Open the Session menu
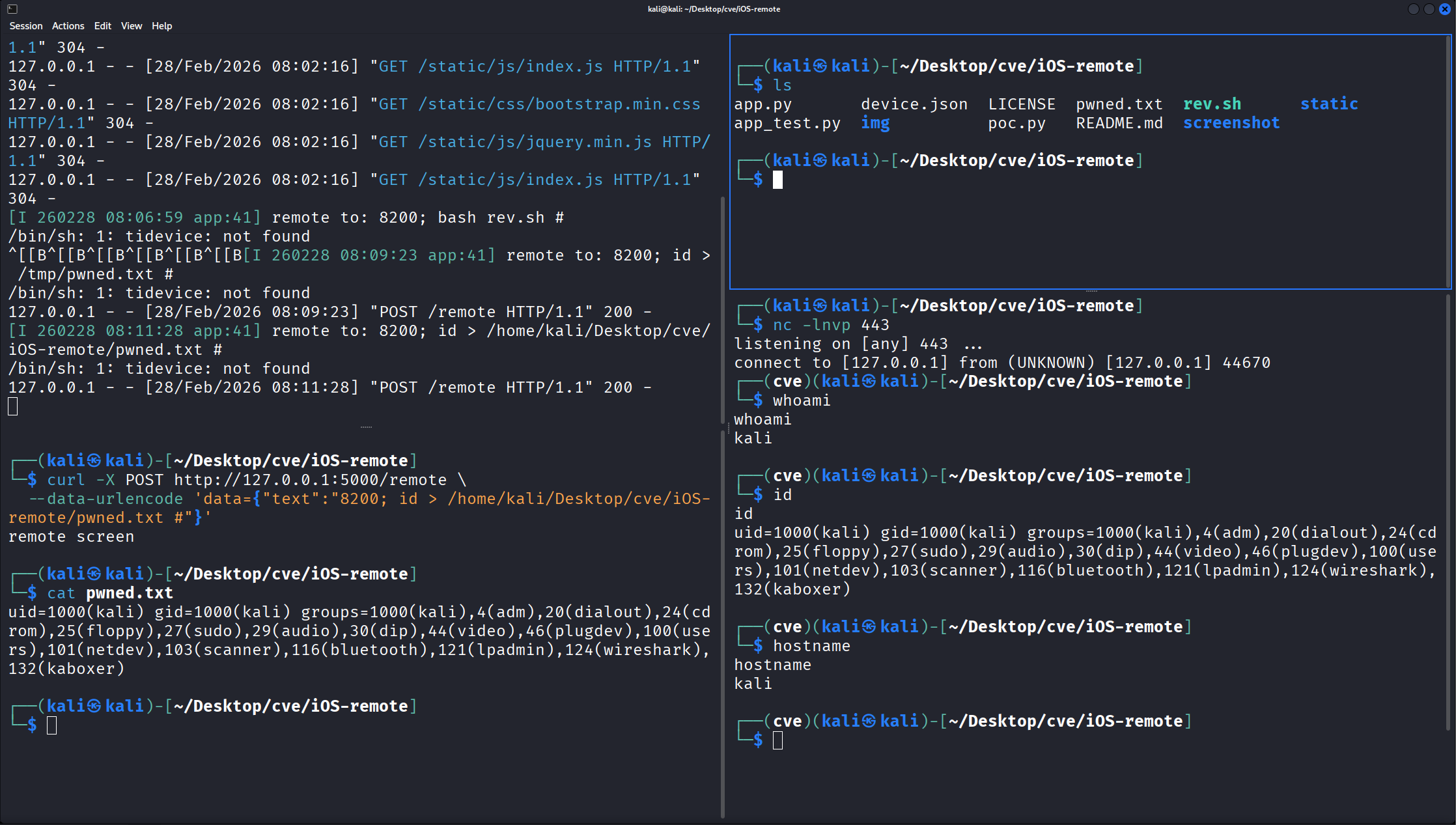The width and height of the screenshot is (1456, 825). (x=25, y=26)
